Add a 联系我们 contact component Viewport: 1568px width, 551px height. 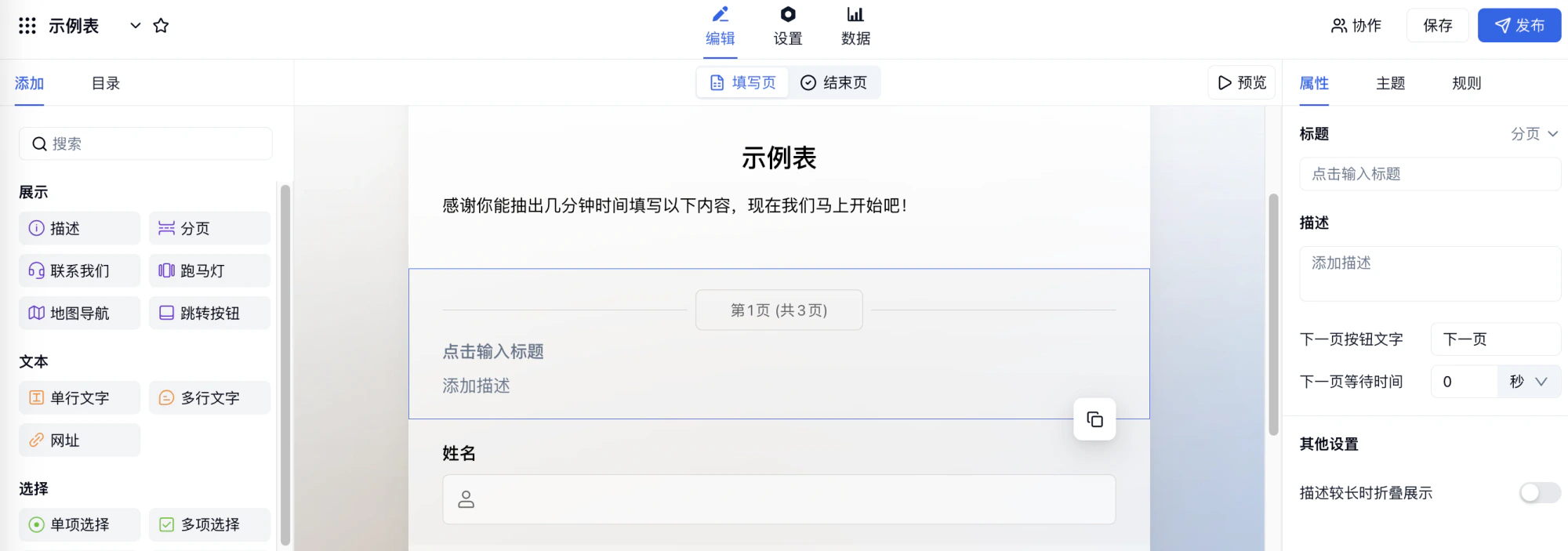[x=79, y=270]
